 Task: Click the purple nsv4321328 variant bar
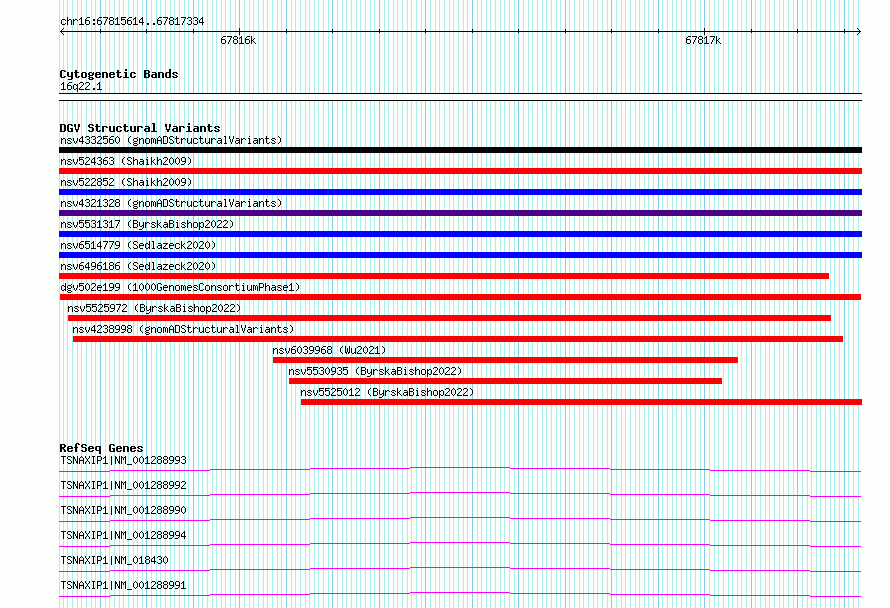tap(460, 213)
